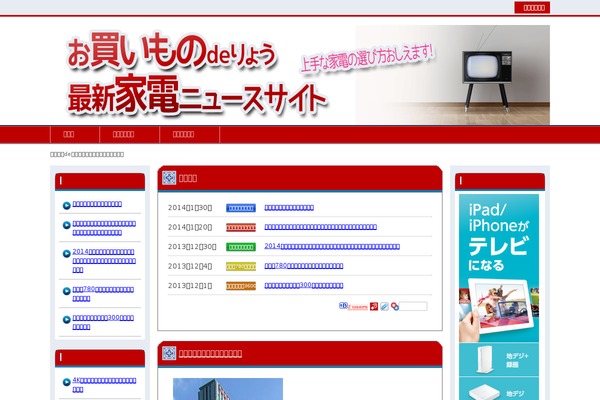Click the building photo thumbnail in the lower section
This screenshot has width=600, height=400.
[x=228, y=389]
